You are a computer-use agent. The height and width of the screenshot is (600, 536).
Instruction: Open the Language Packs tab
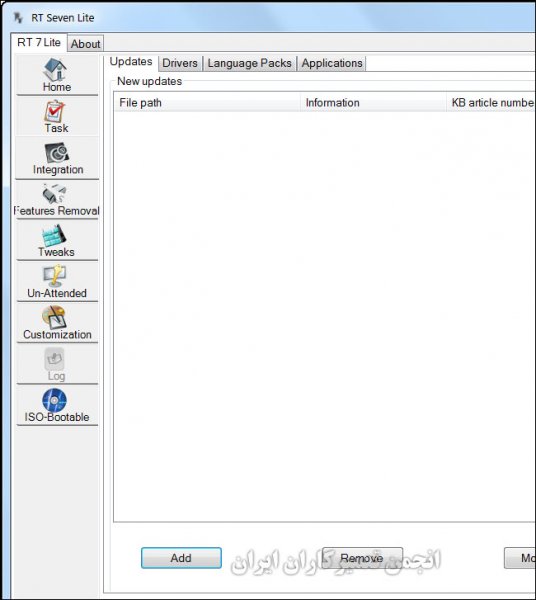pyautogui.click(x=249, y=63)
